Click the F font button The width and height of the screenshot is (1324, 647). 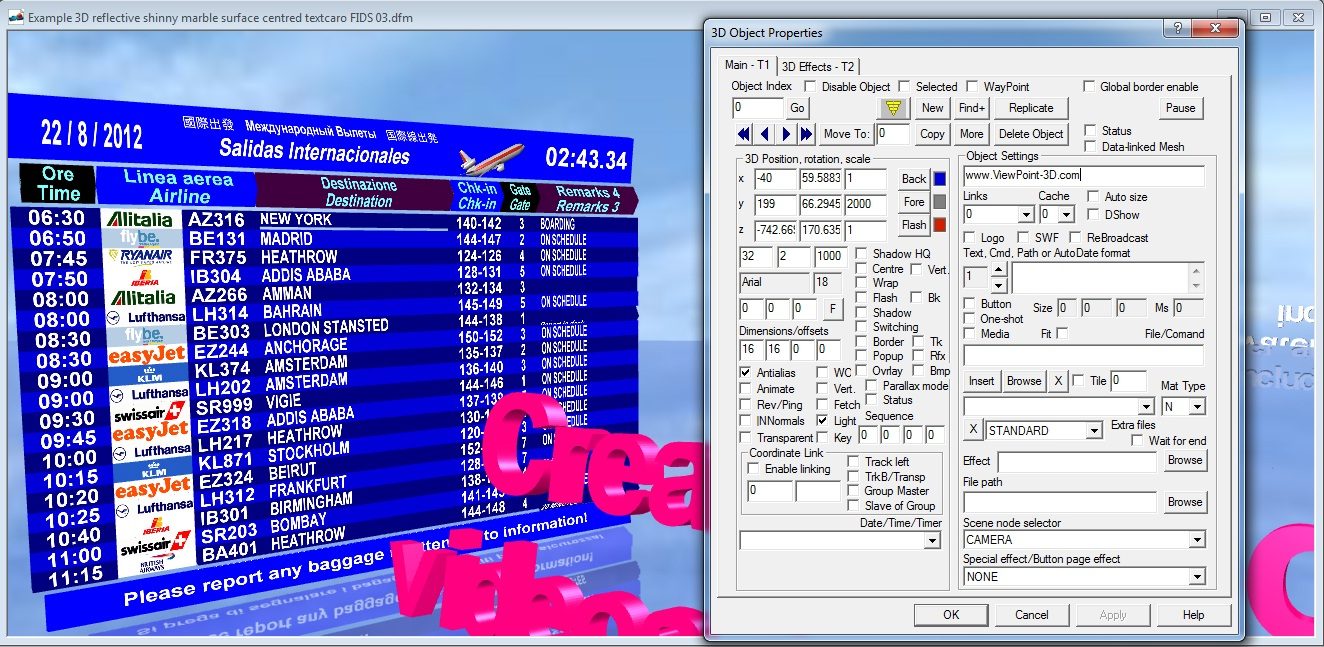833,309
